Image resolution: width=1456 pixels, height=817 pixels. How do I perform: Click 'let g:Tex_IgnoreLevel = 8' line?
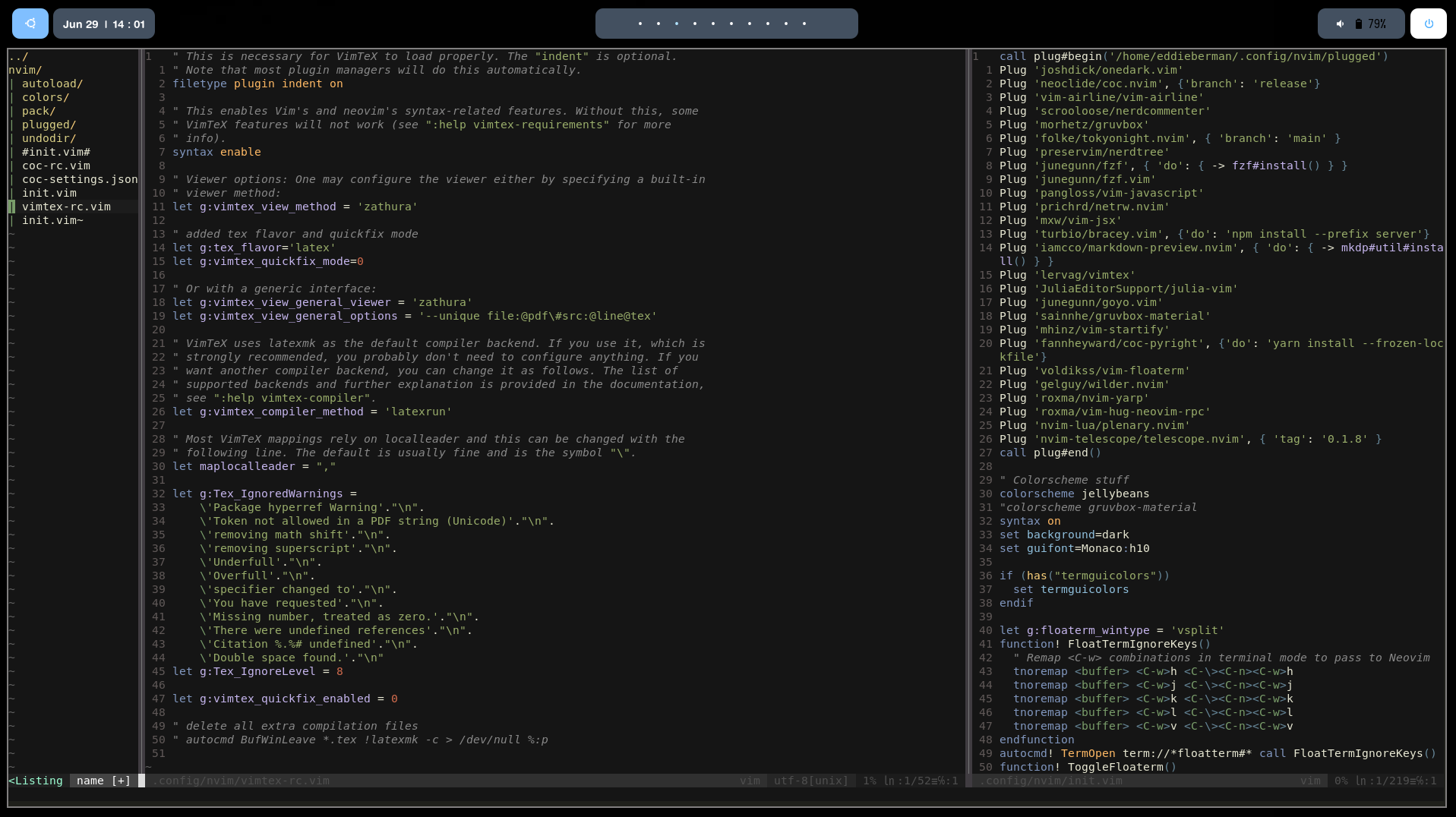[257, 671]
